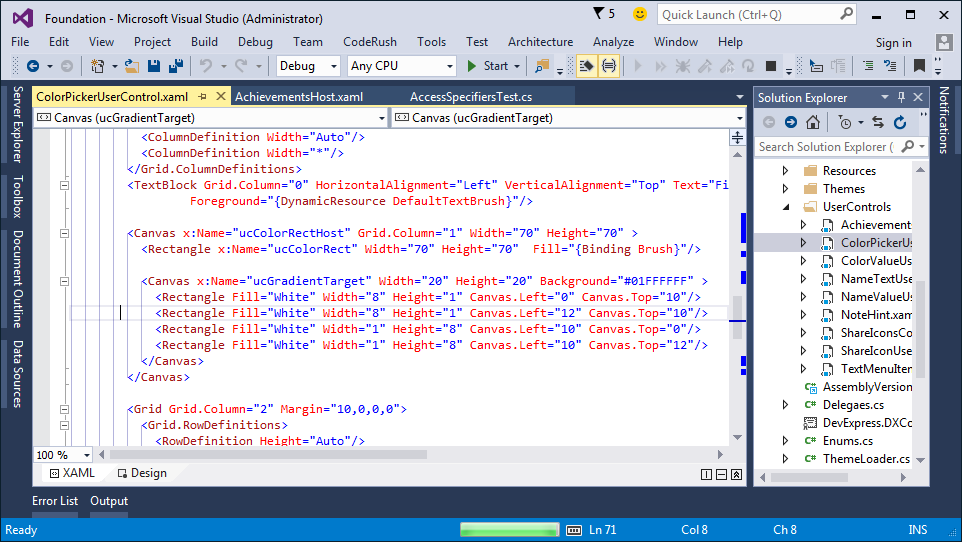Image resolution: width=962 pixels, height=542 pixels.
Task: Toggle auto-hide pin on Solution Explorer
Action: point(902,97)
